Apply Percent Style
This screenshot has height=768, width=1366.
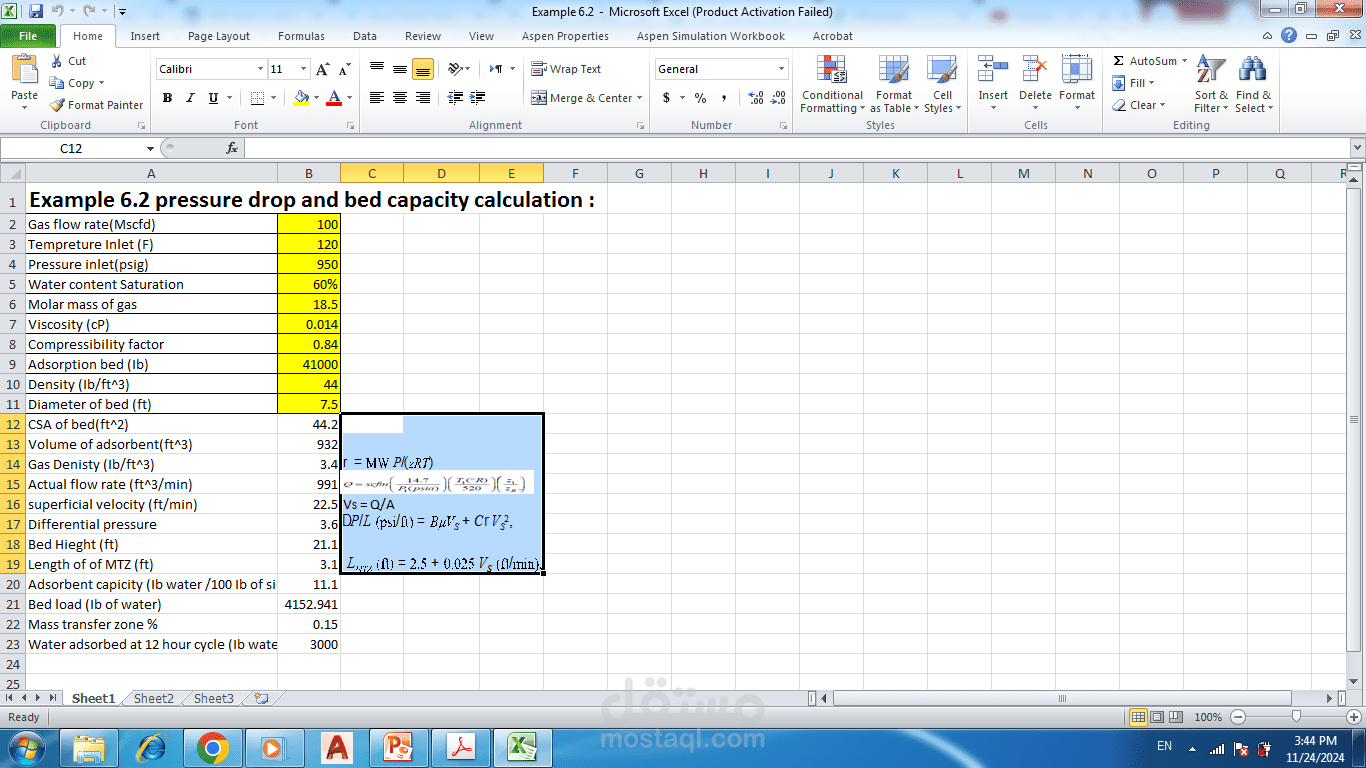click(700, 98)
